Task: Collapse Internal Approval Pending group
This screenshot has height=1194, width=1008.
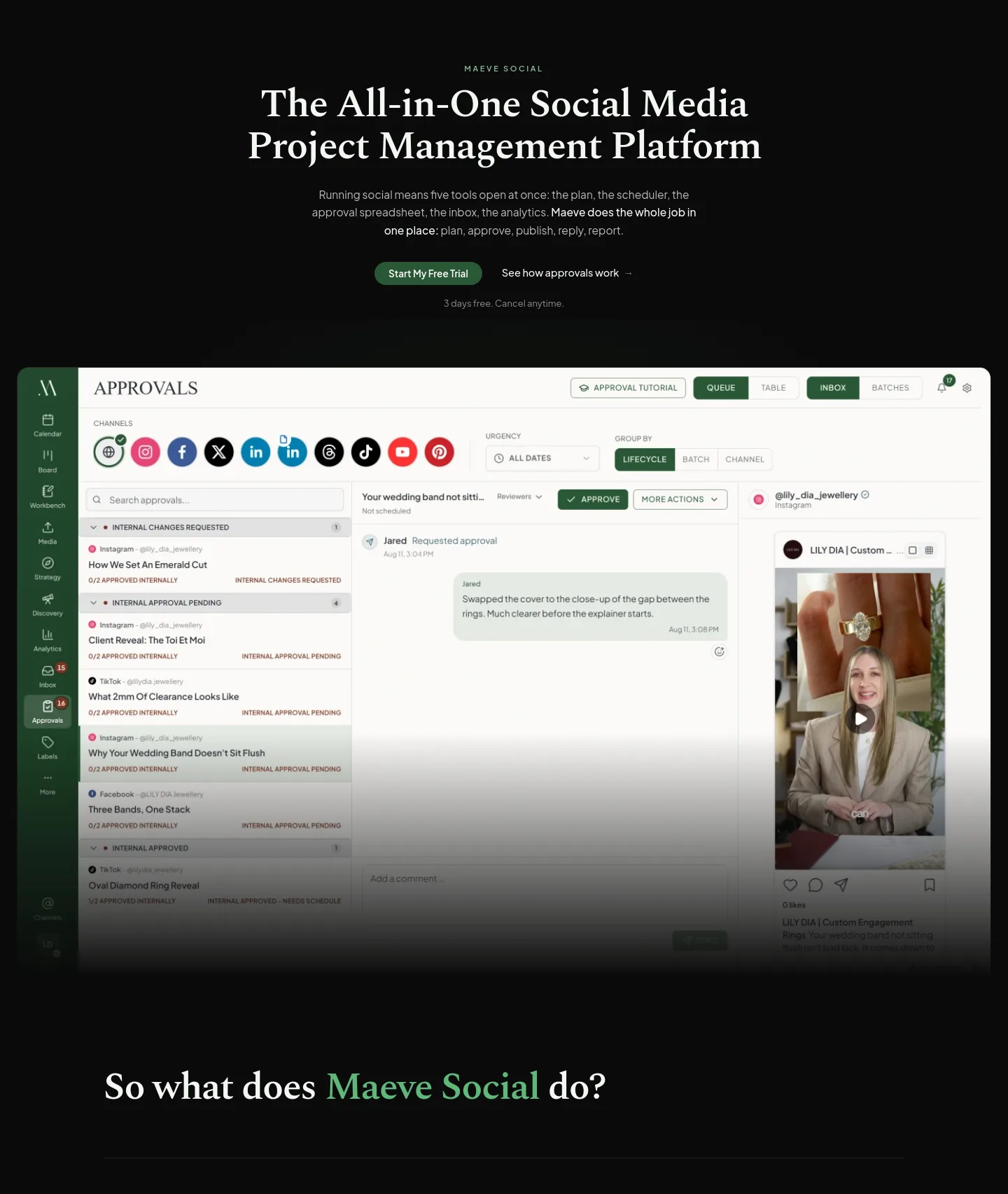Action: click(x=93, y=603)
